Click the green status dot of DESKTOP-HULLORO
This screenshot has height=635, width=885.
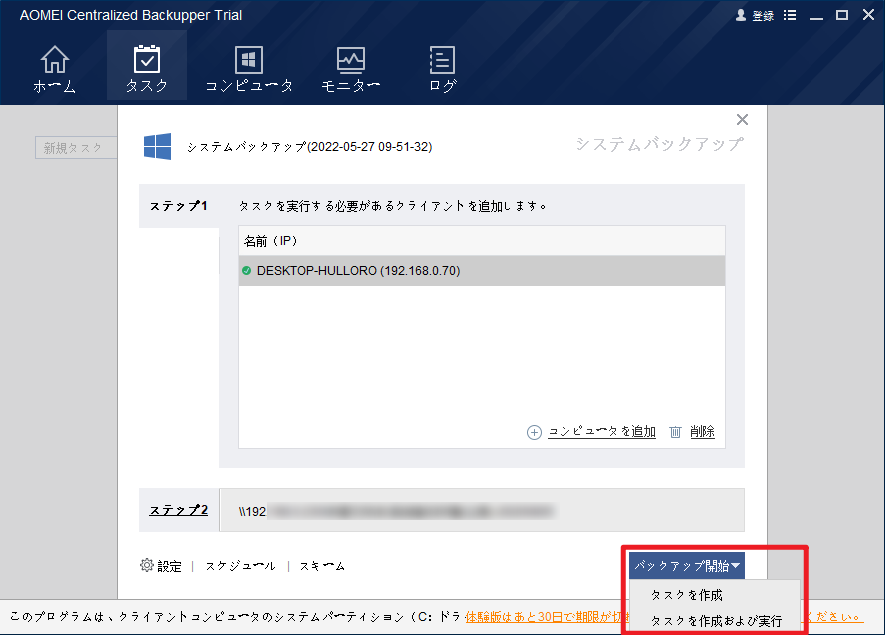click(246, 271)
